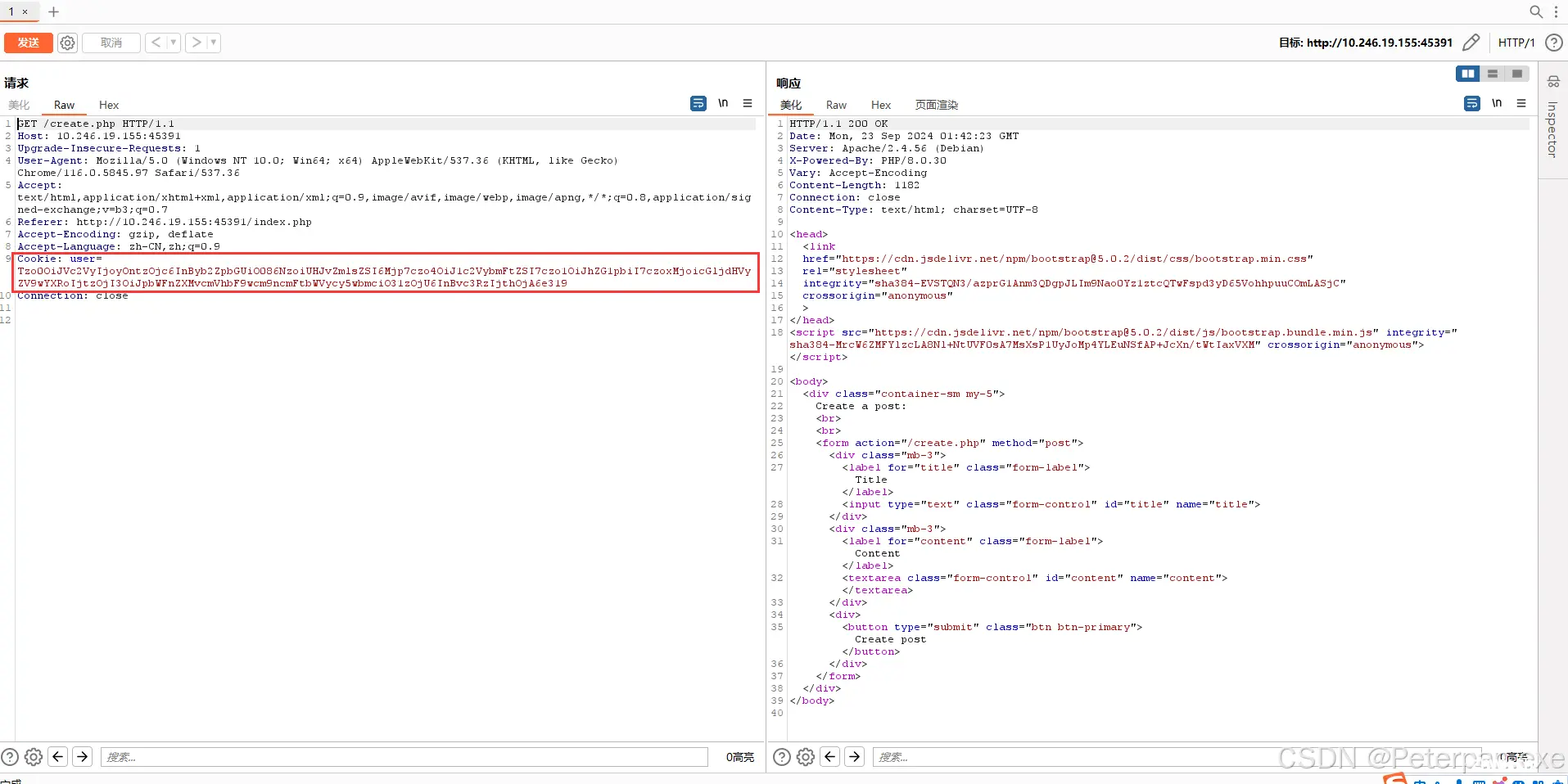
Task: Click the orange 发送 send button
Action: pyautogui.click(x=28, y=43)
